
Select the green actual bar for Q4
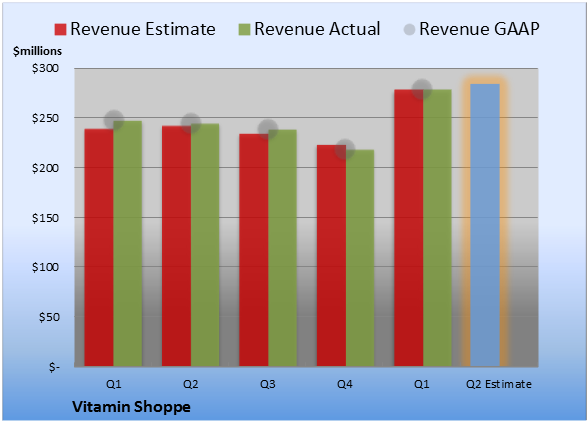(x=360, y=258)
